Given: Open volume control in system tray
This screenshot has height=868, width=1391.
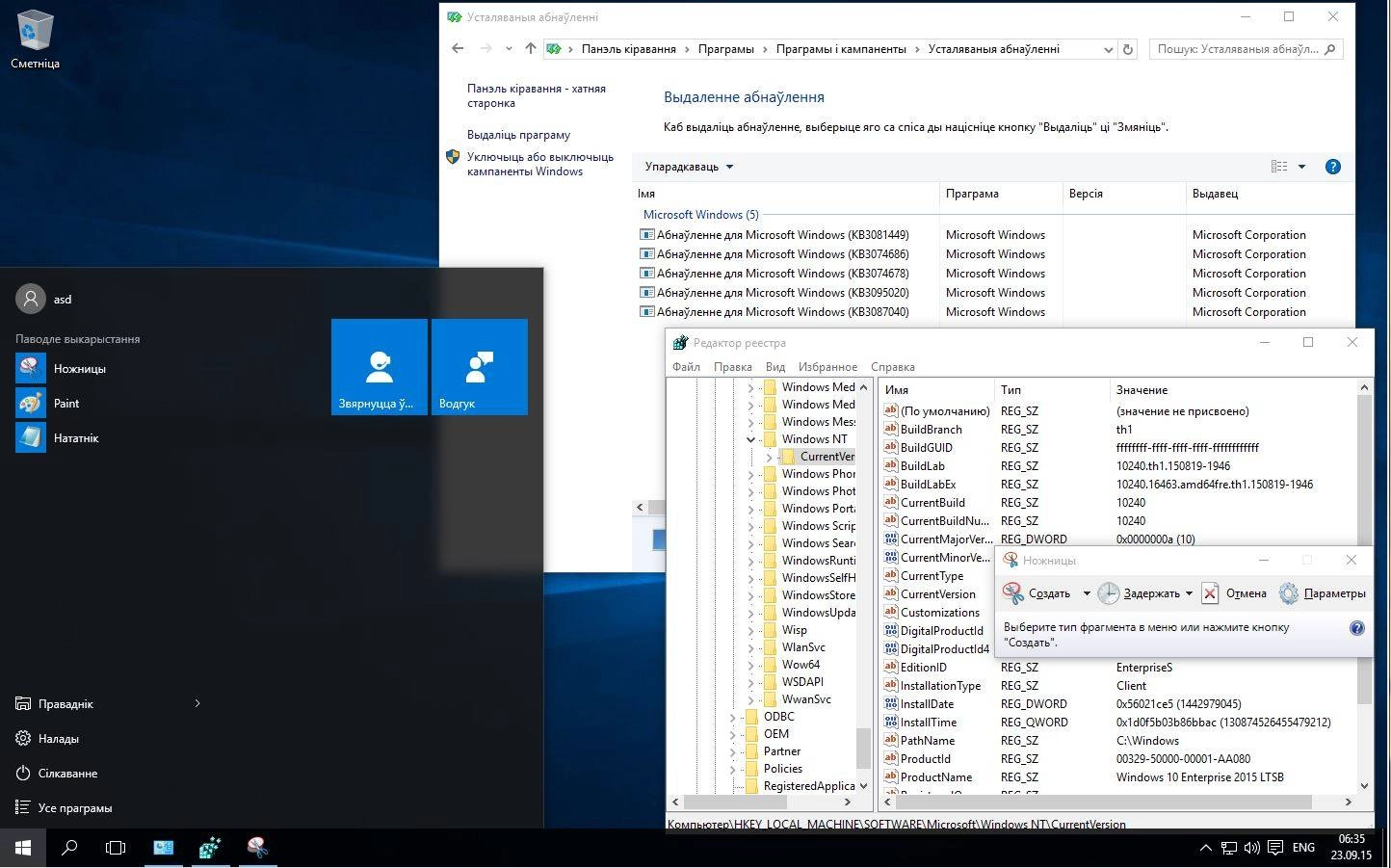Looking at the screenshot, I should coord(1252,848).
